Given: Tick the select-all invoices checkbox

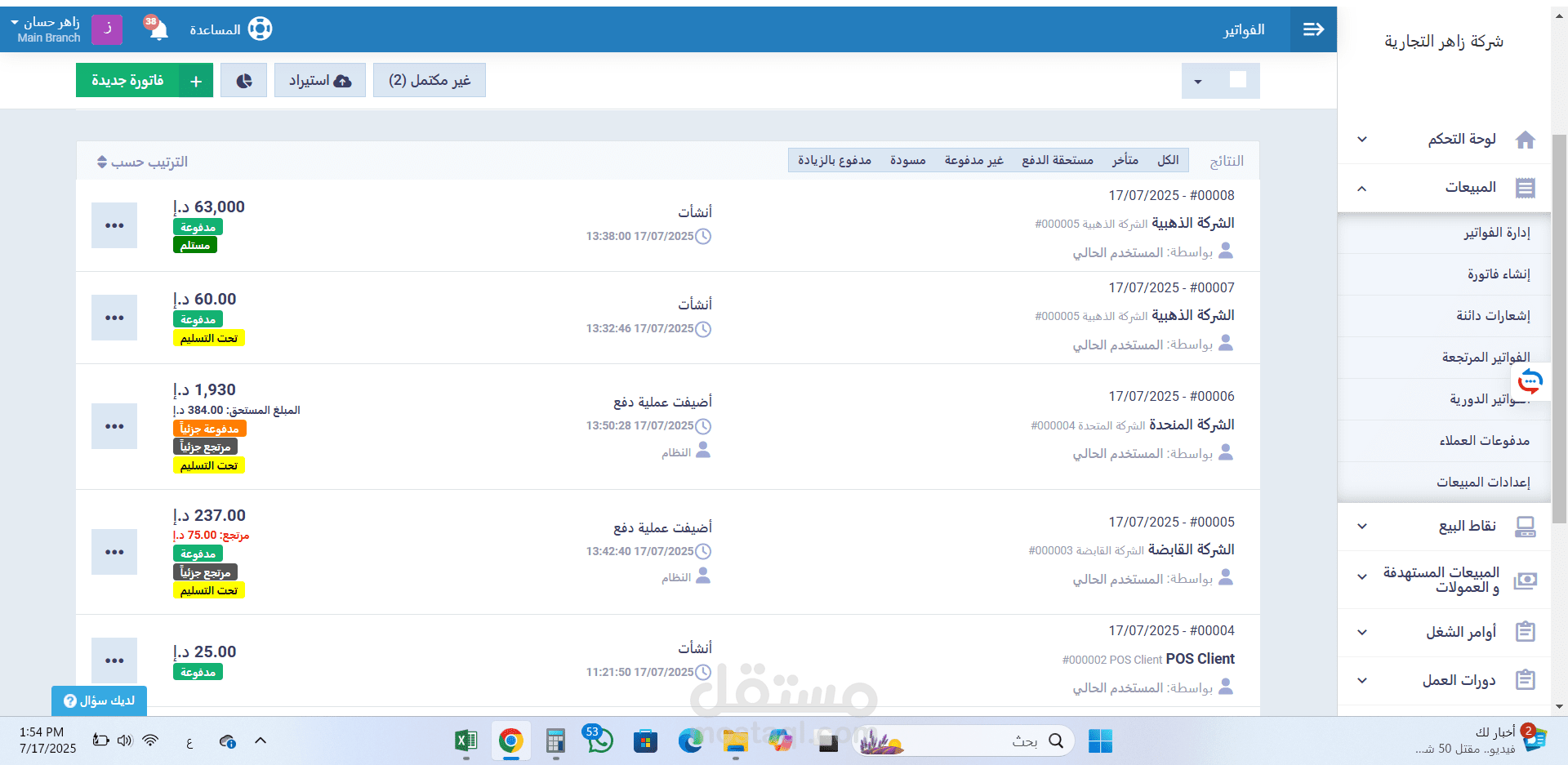Looking at the screenshot, I should (1238, 80).
